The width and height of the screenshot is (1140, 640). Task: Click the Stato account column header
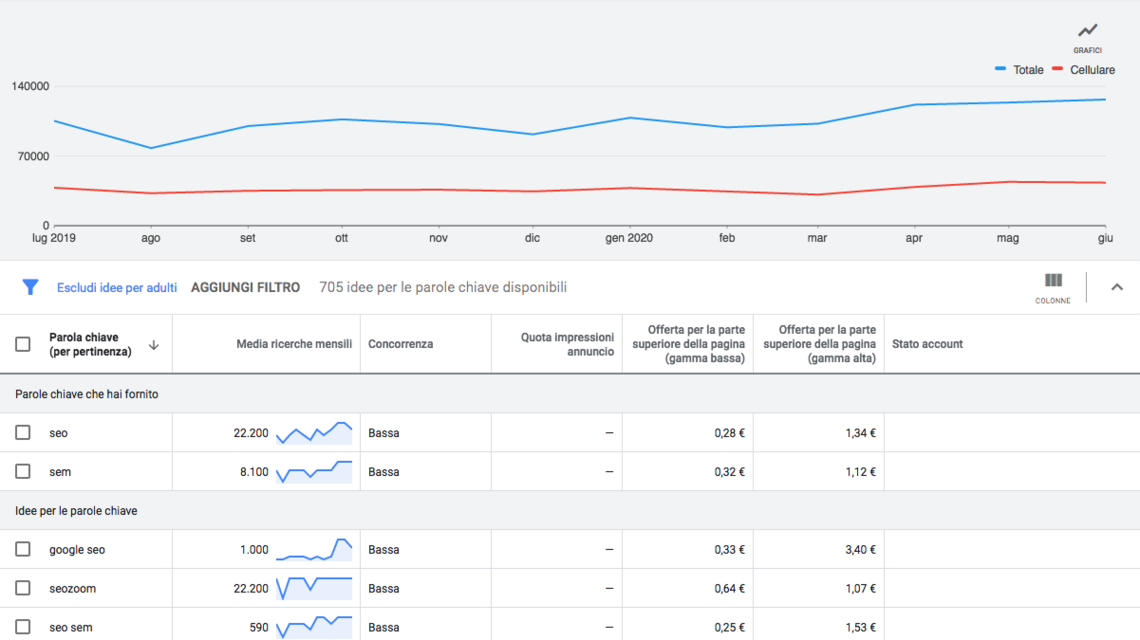coord(927,344)
